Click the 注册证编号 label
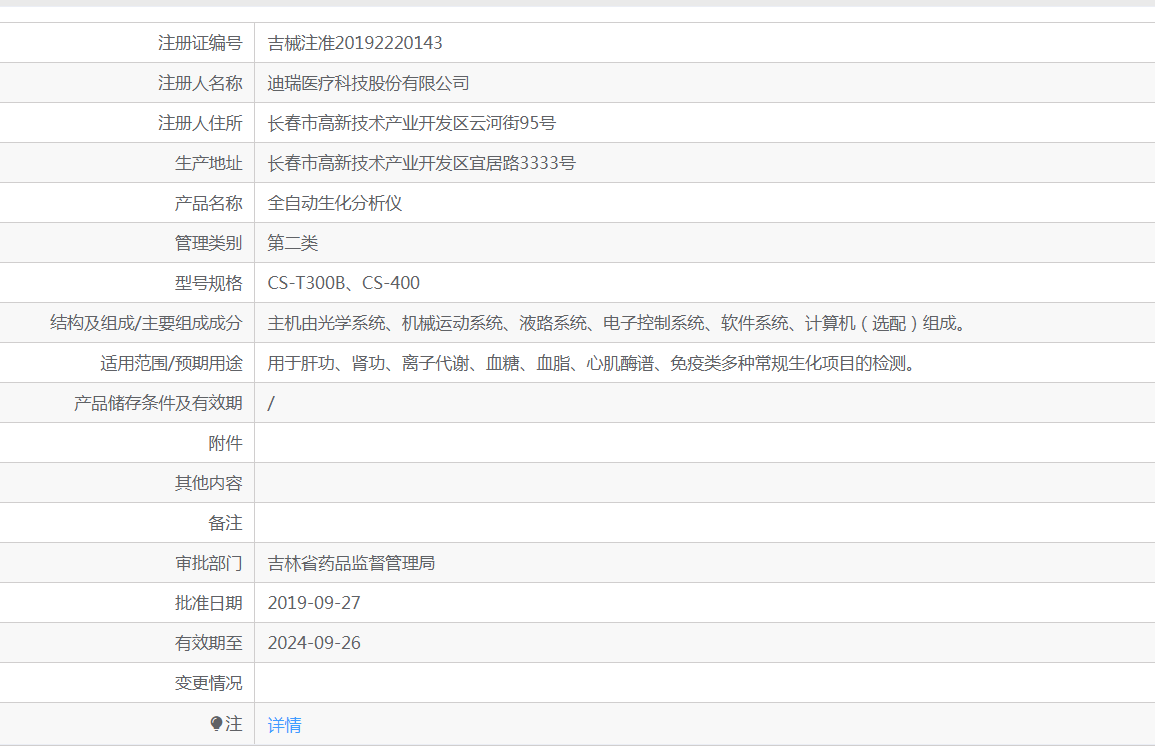Screen dimensions: 1155x746 (x=200, y=43)
